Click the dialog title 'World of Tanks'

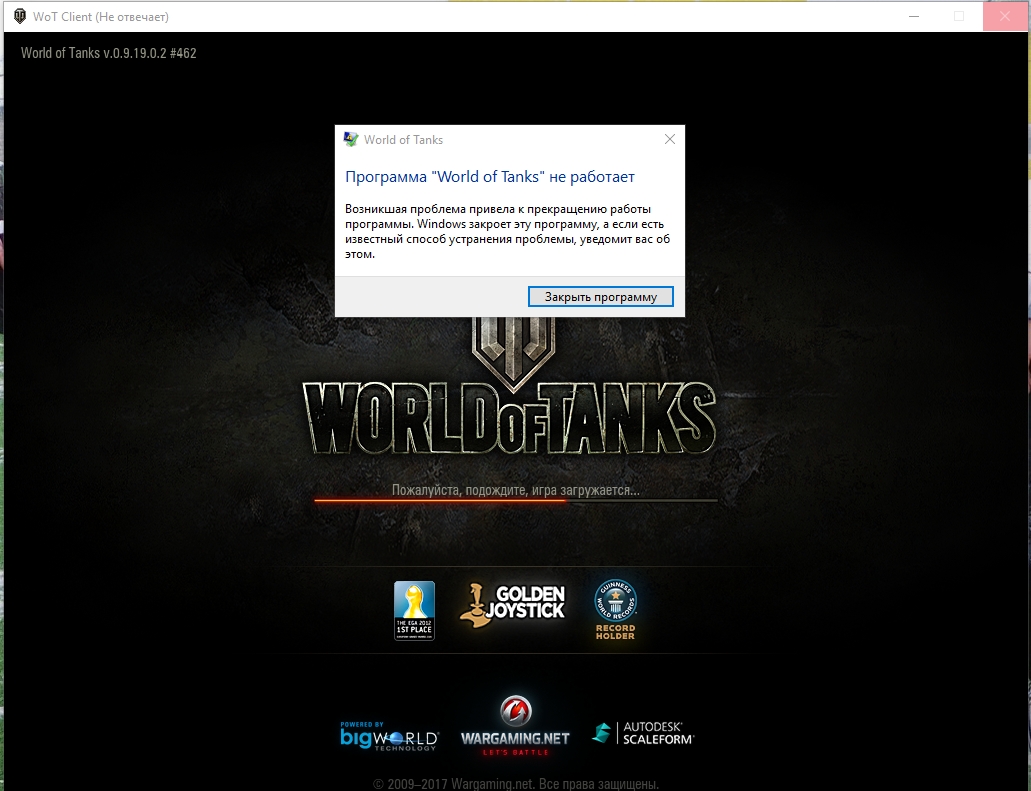pyautogui.click(x=403, y=140)
